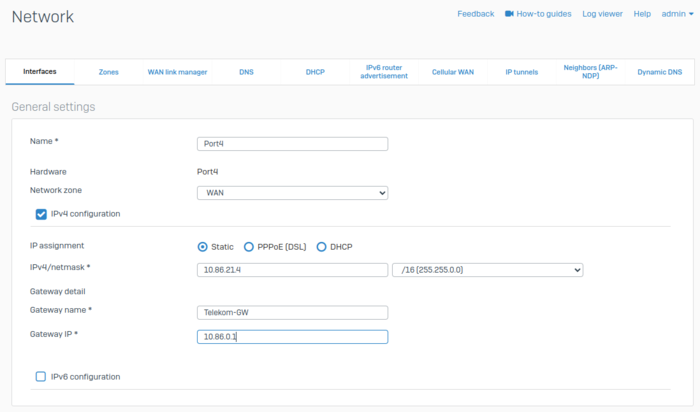The width and height of the screenshot is (700, 412).
Task: Open the Neighbors (ARP-NDP) tab
Action: click(590, 72)
